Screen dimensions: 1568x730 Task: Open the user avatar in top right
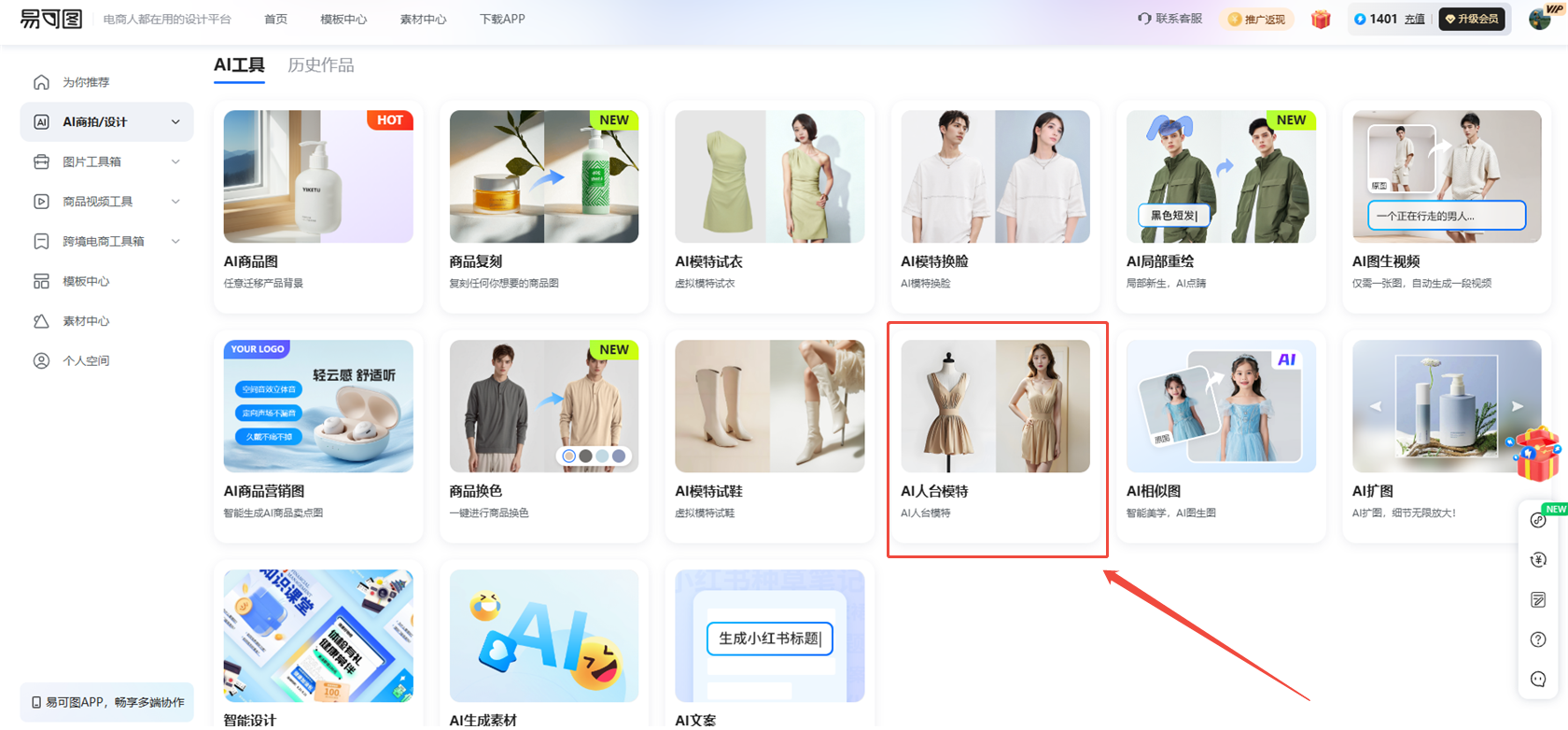click(x=1541, y=19)
